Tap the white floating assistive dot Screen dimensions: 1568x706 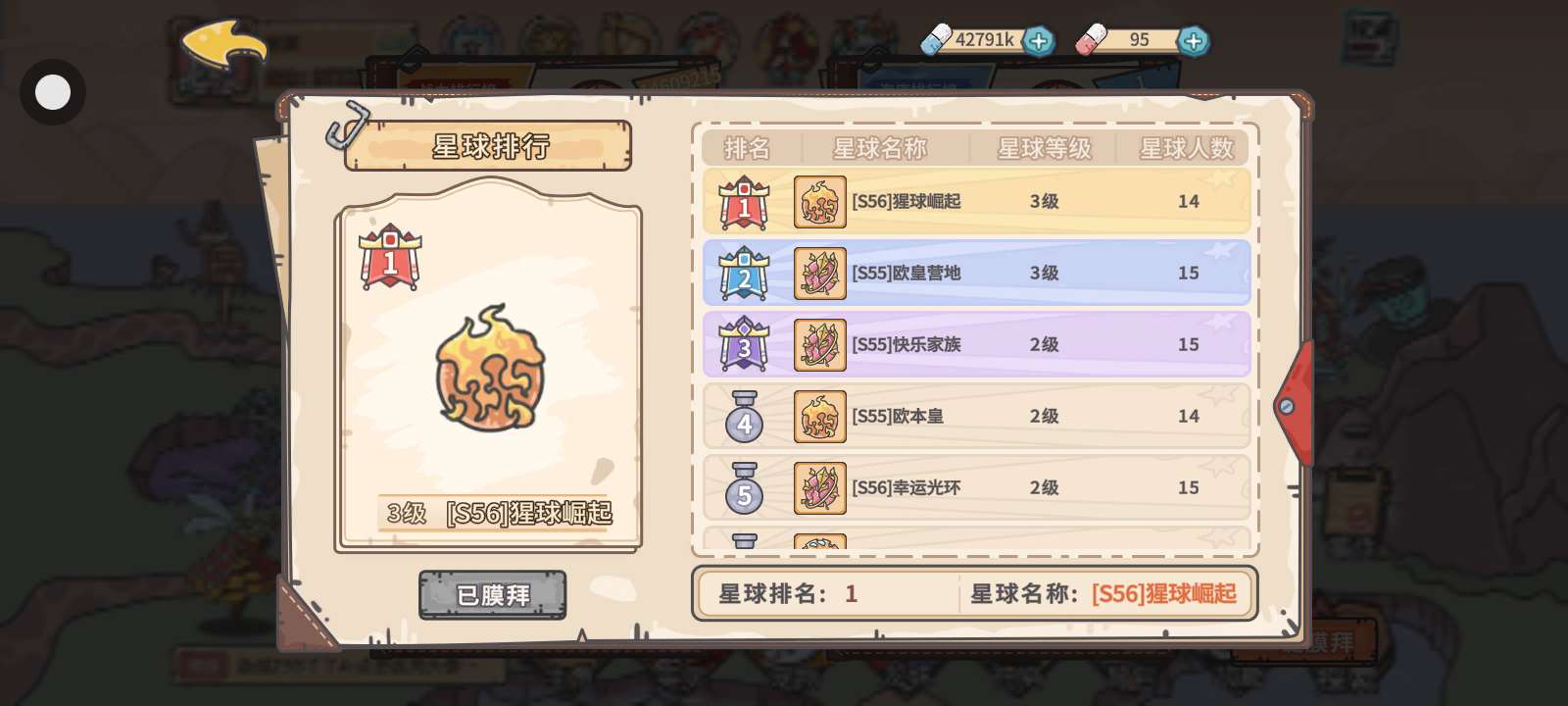point(53,92)
